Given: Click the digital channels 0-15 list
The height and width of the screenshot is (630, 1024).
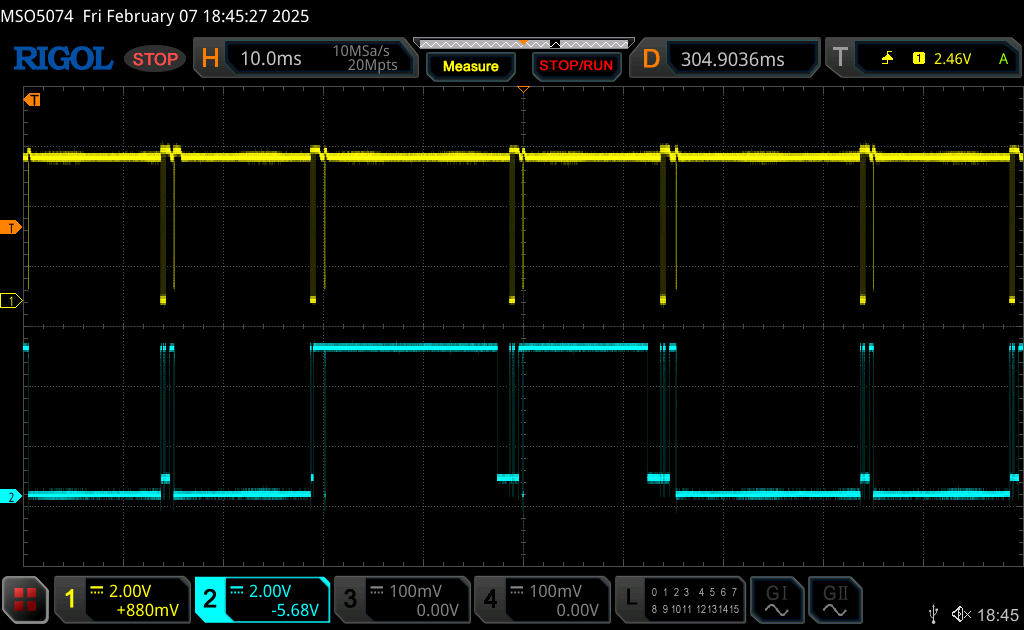Looking at the screenshot, I should [x=695, y=601].
